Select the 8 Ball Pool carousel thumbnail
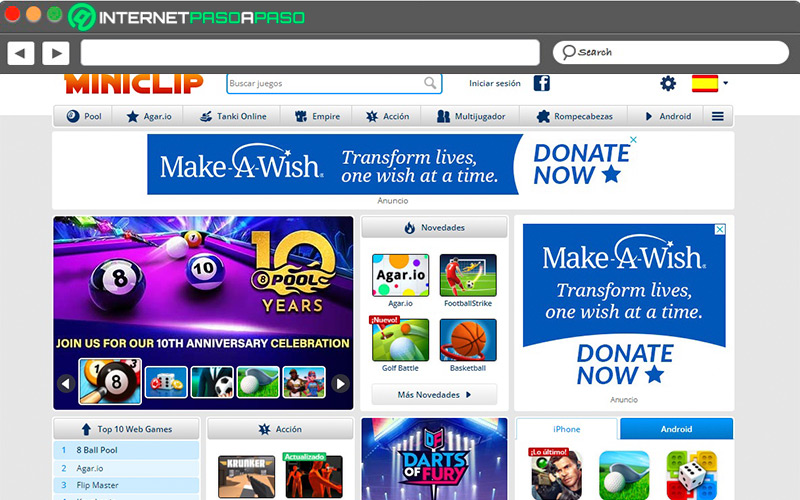This screenshot has width=800, height=500. pyautogui.click(x=110, y=382)
